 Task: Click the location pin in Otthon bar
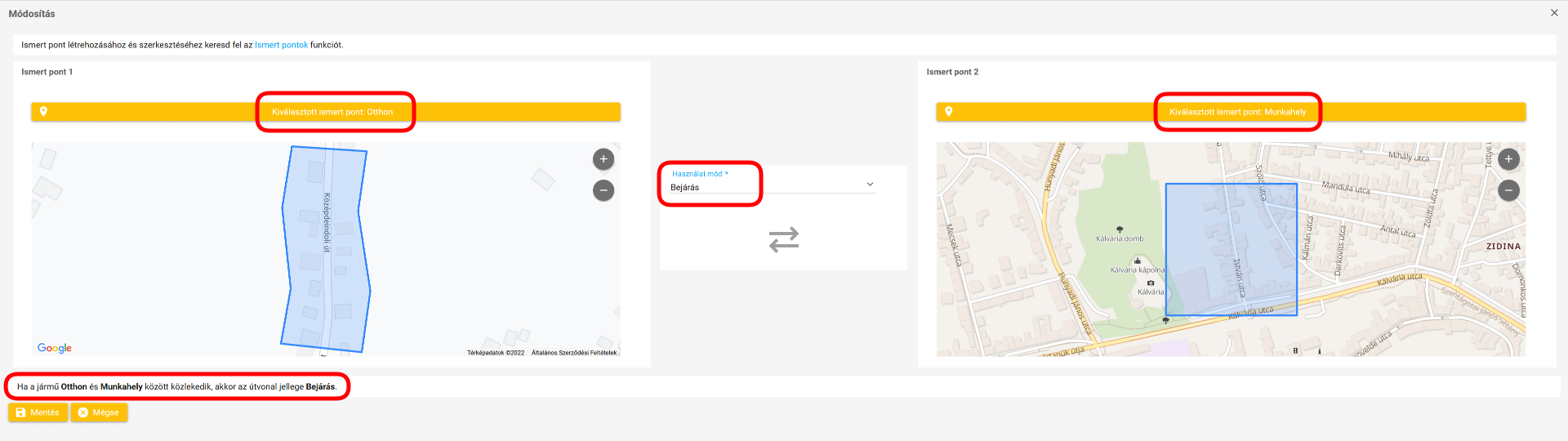point(44,112)
